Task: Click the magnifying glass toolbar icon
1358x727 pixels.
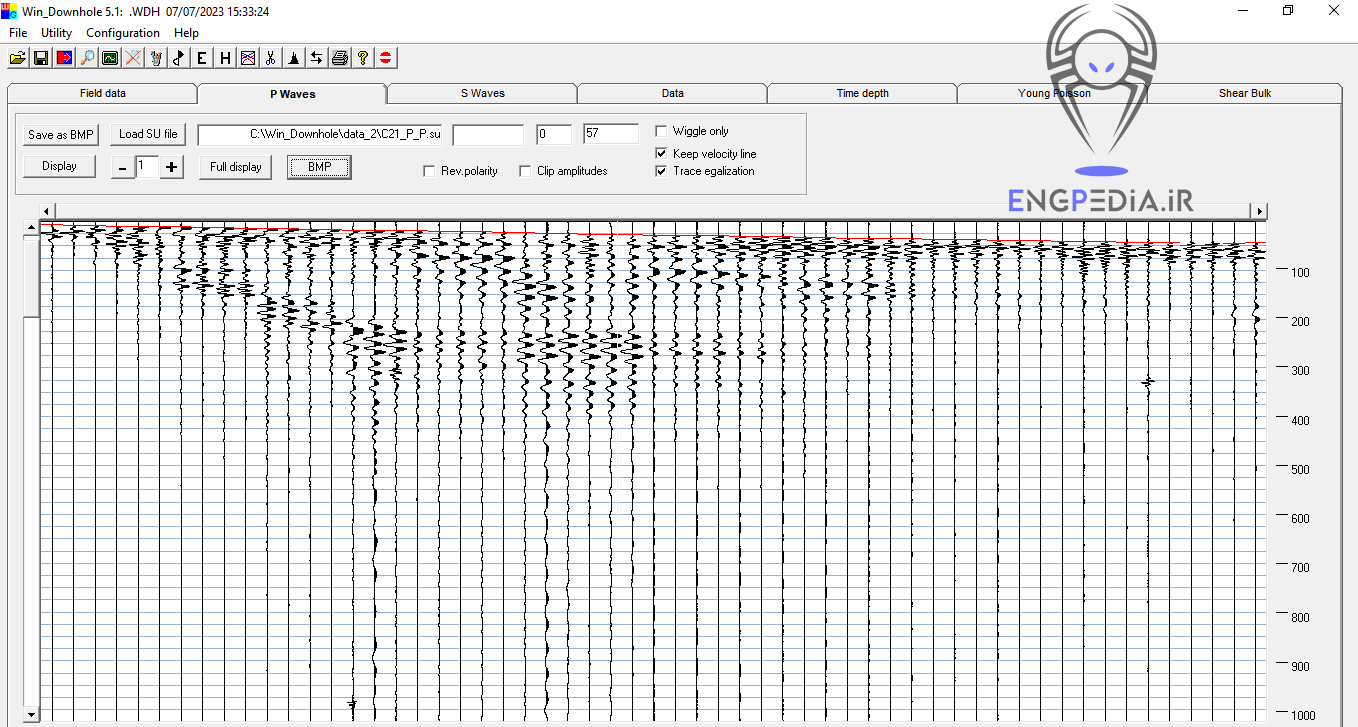Action: 88,58
